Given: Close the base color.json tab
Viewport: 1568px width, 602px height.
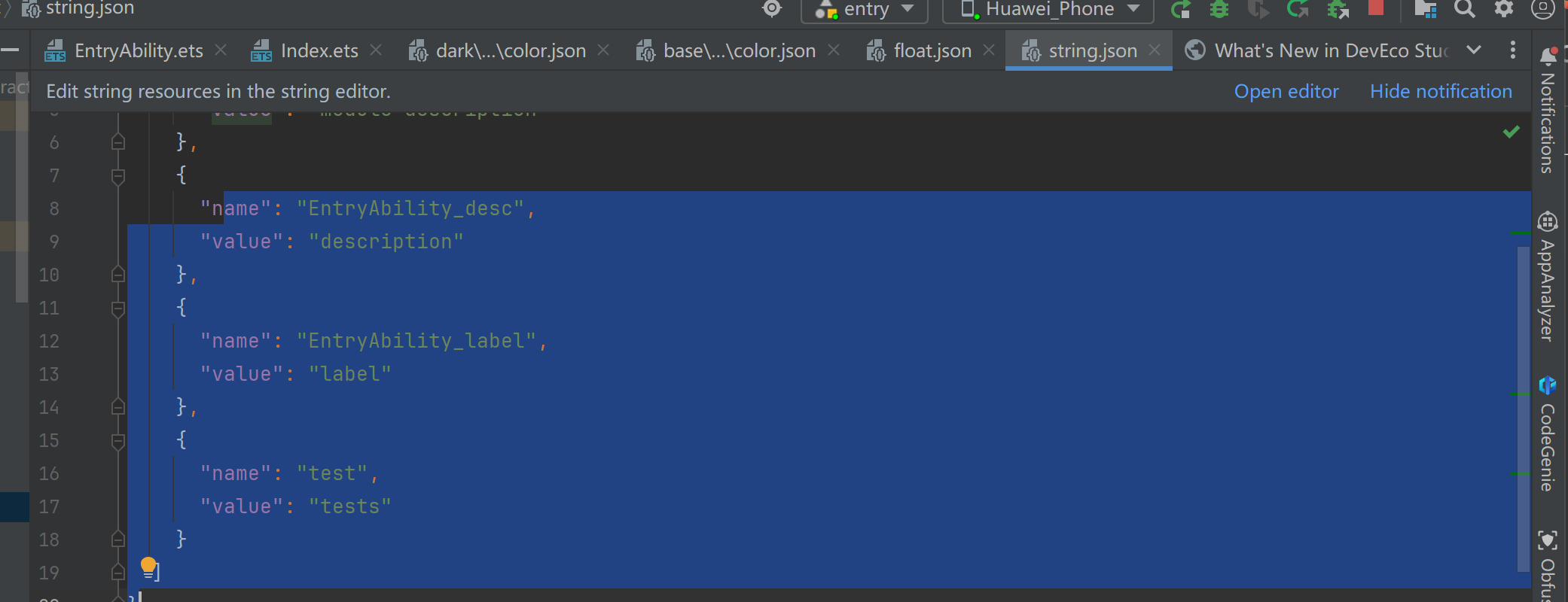Looking at the screenshot, I should [x=834, y=50].
